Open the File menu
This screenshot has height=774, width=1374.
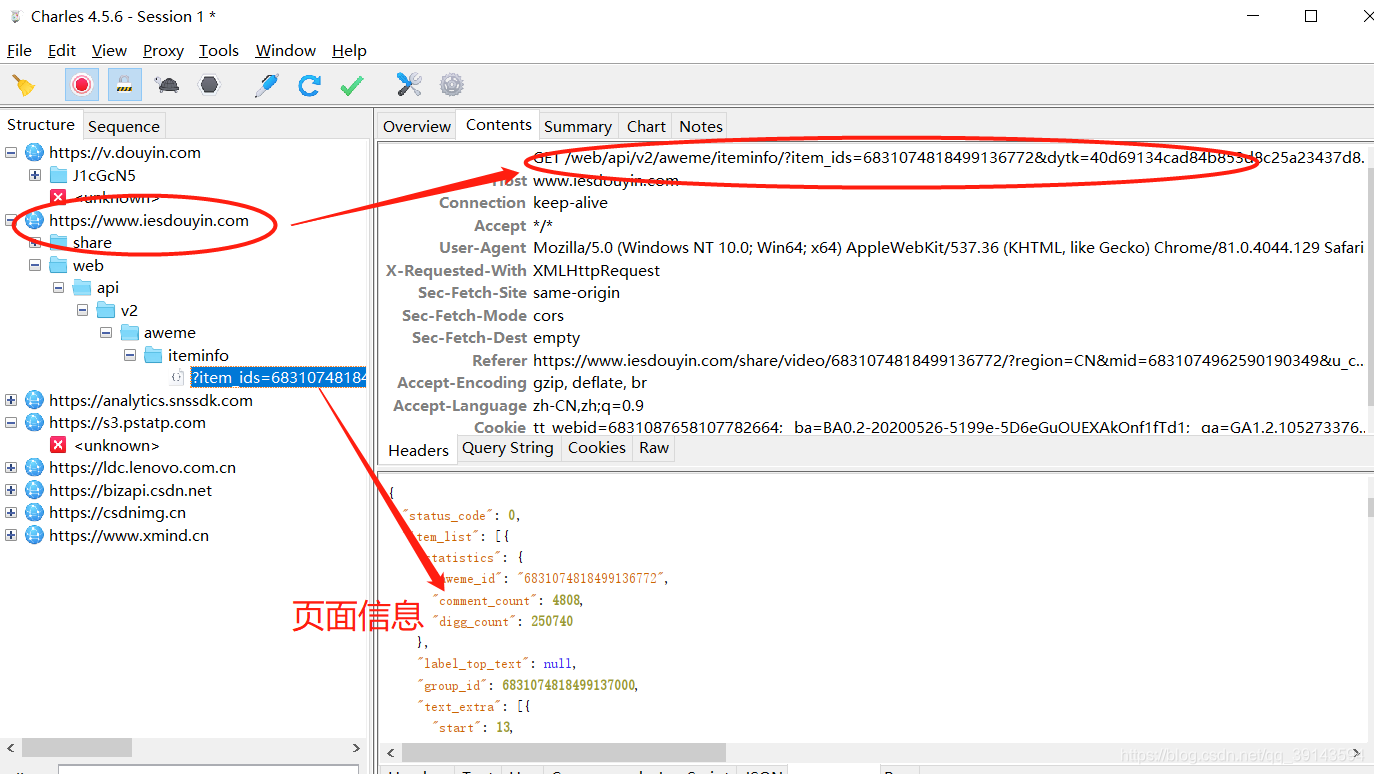point(19,50)
